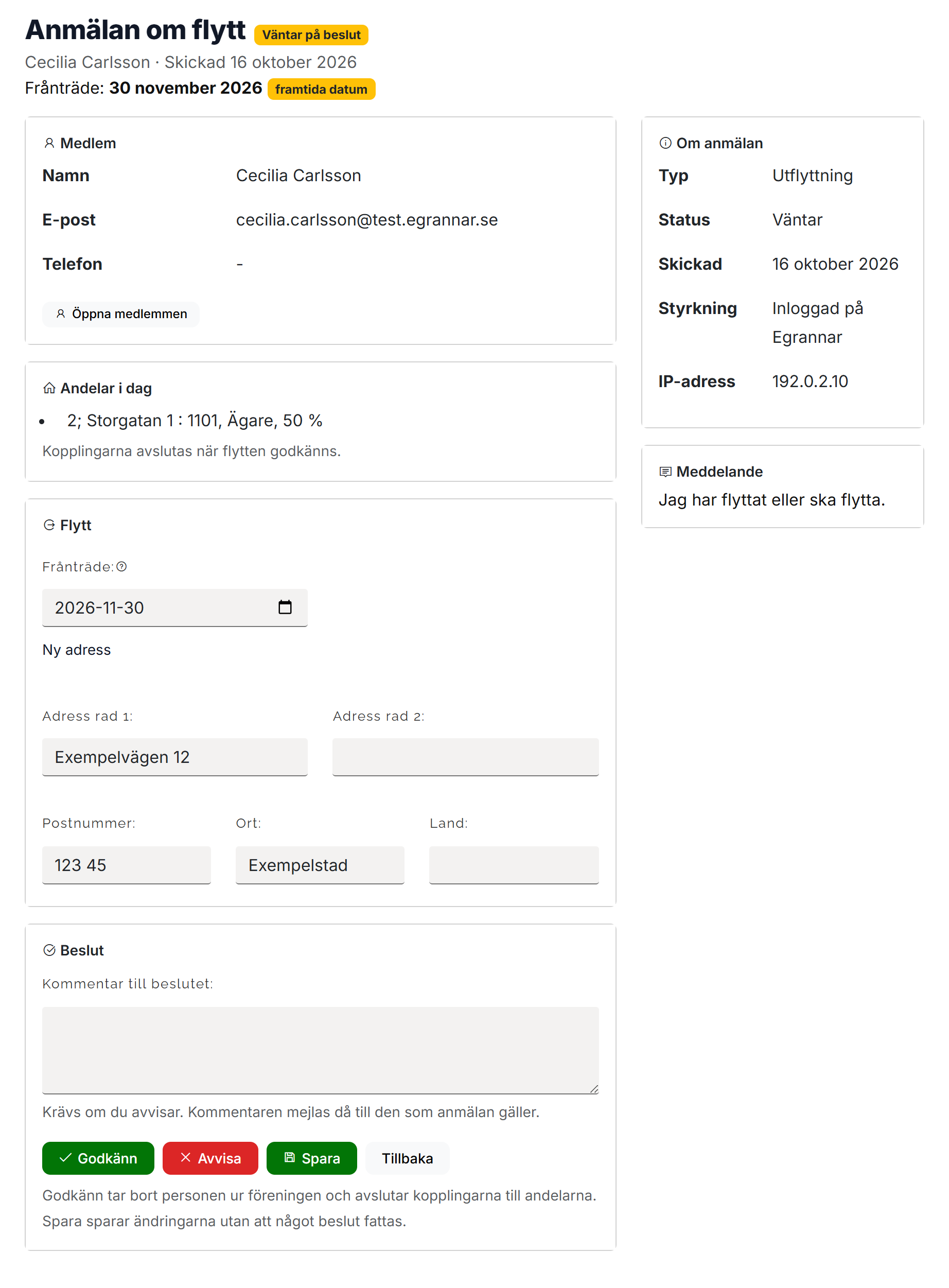This screenshot has width=949, height=1288.
Task: Click the Ny adress subheading
Action: coord(76,650)
